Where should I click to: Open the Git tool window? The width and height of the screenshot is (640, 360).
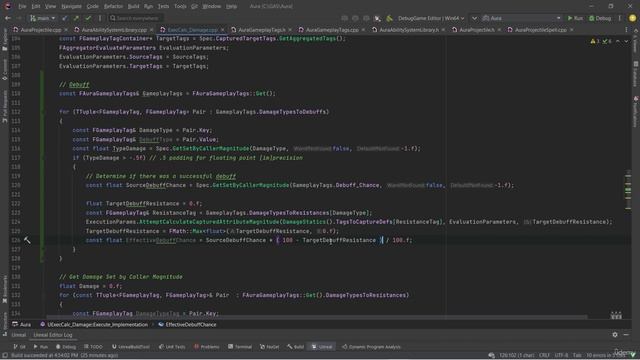[20, 347]
